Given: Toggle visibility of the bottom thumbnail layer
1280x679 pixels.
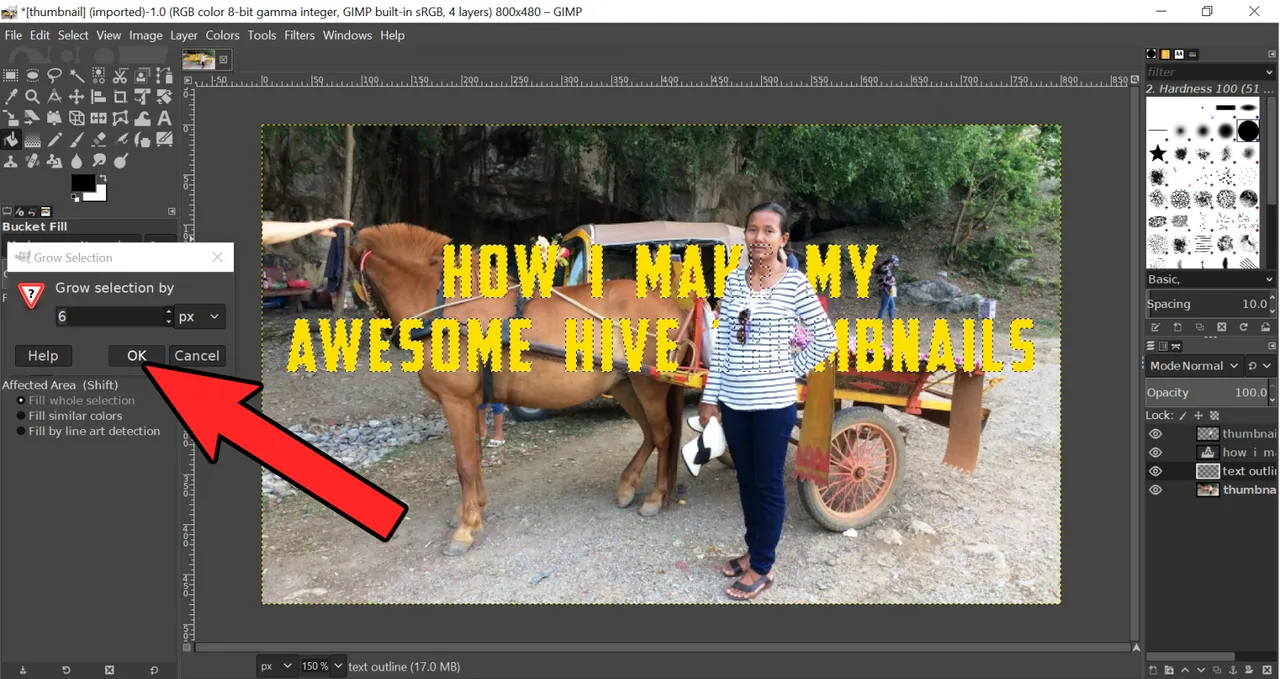Looking at the screenshot, I should [x=1155, y=490].
